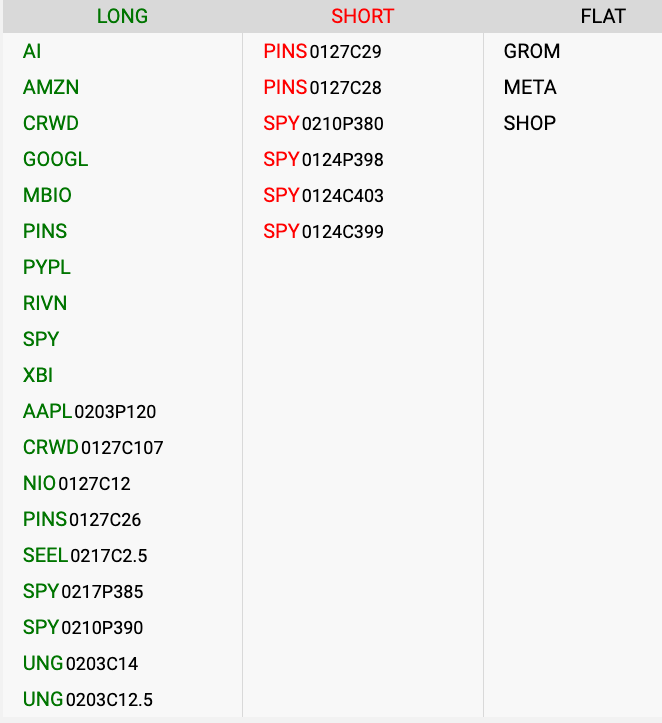Open UNG 0203C14 option
This screenshot has height=723, width=662.
[81, 664]
